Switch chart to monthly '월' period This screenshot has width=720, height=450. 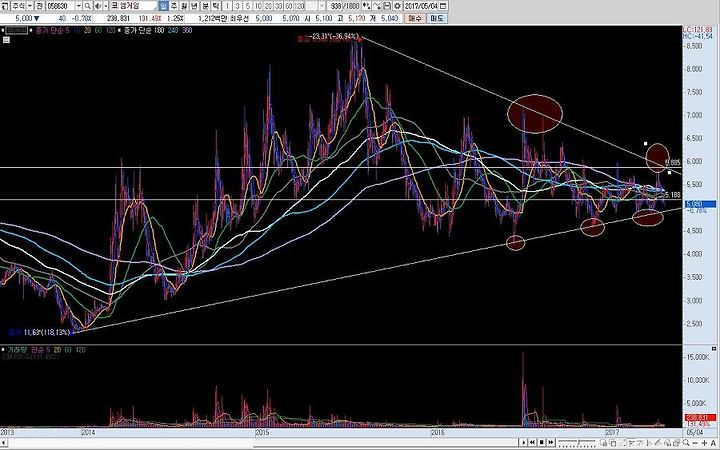pos(184,6)
